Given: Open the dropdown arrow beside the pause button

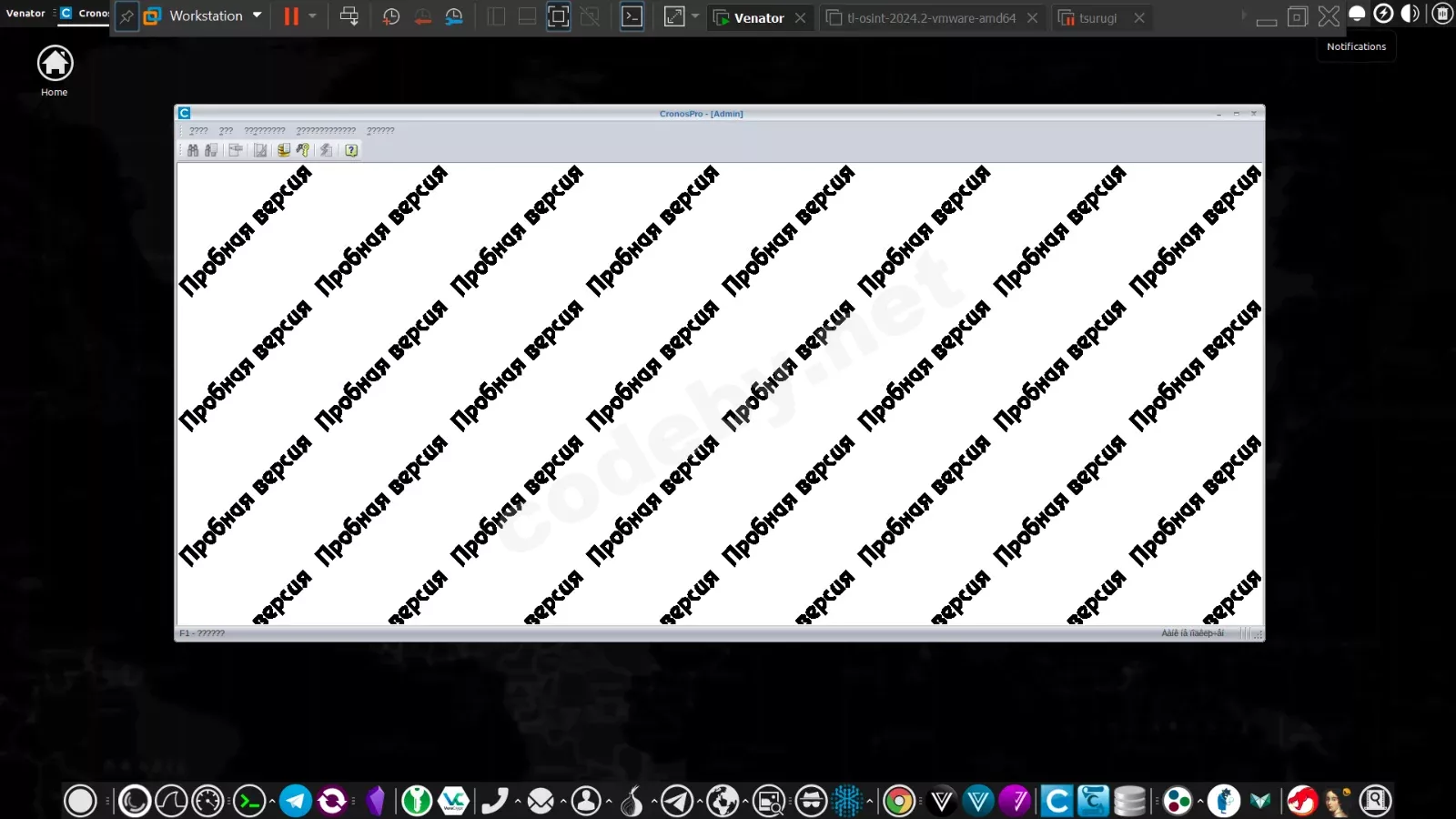Looking at the screenshot, I should click(313, 15).
